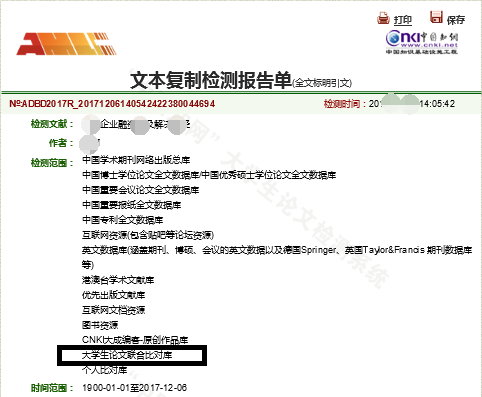
Task: Click the floppy disk save icon
Action: point(436,17)
